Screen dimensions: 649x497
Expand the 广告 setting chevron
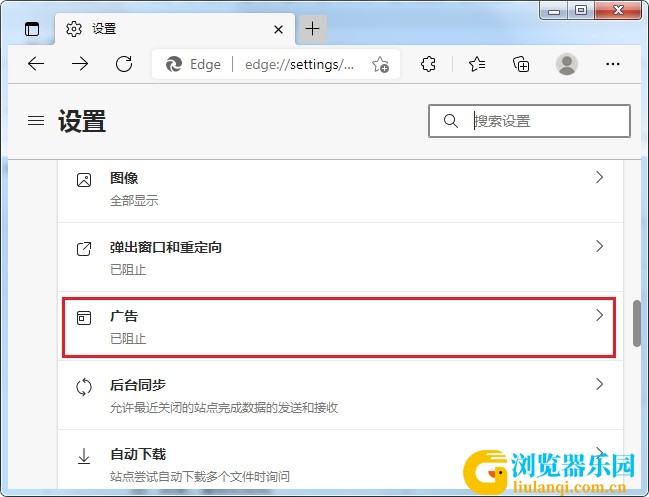point(599,315)
